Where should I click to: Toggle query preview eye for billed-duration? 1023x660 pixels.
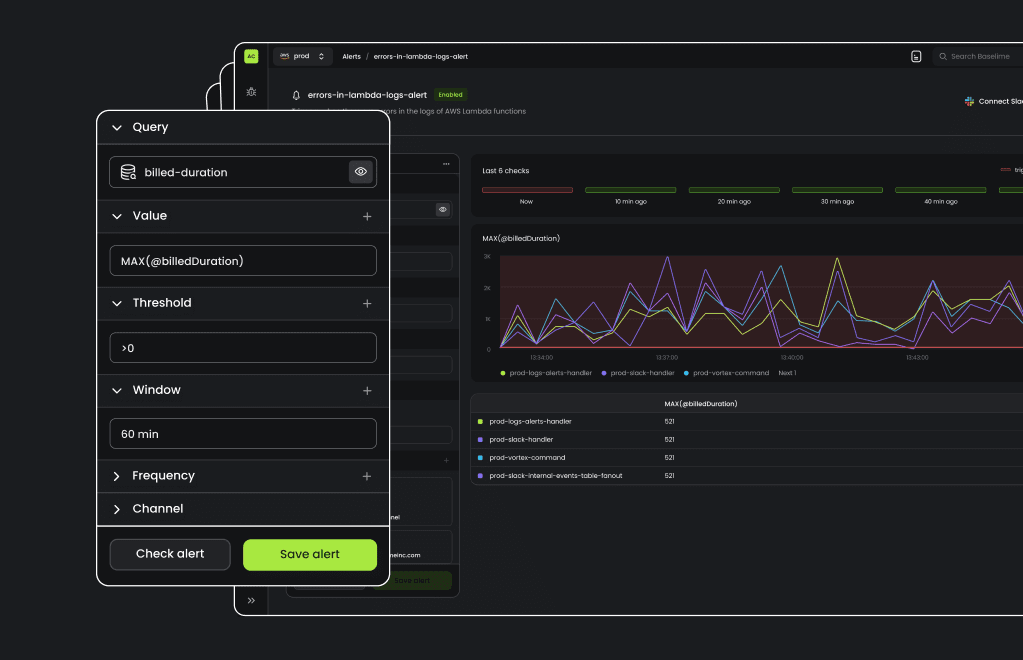(361, 172)
